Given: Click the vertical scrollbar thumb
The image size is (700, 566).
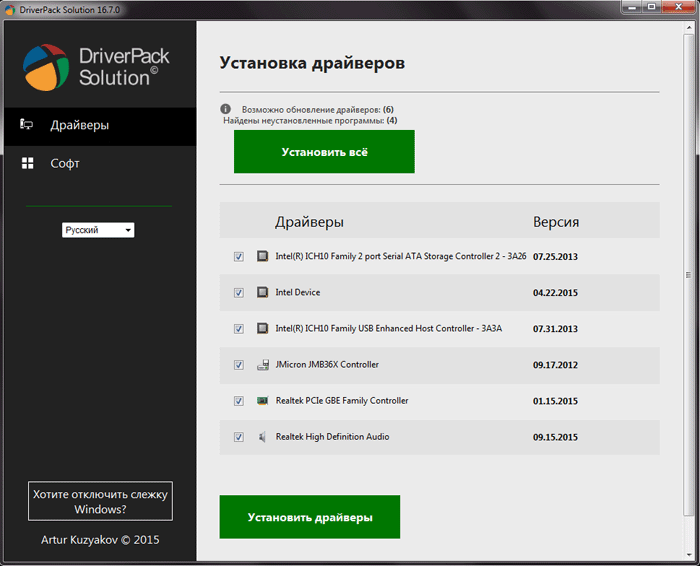Looking at the screenshot, I should tap(688, 275).
